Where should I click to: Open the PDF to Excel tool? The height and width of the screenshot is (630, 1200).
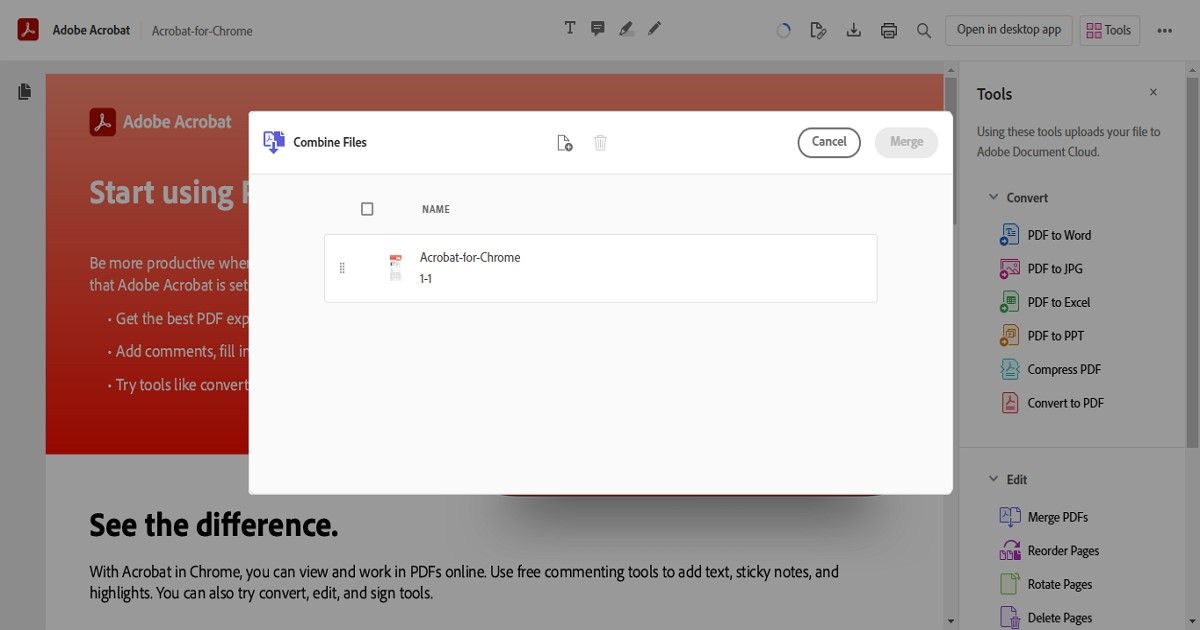click(x=1045, y=302)
